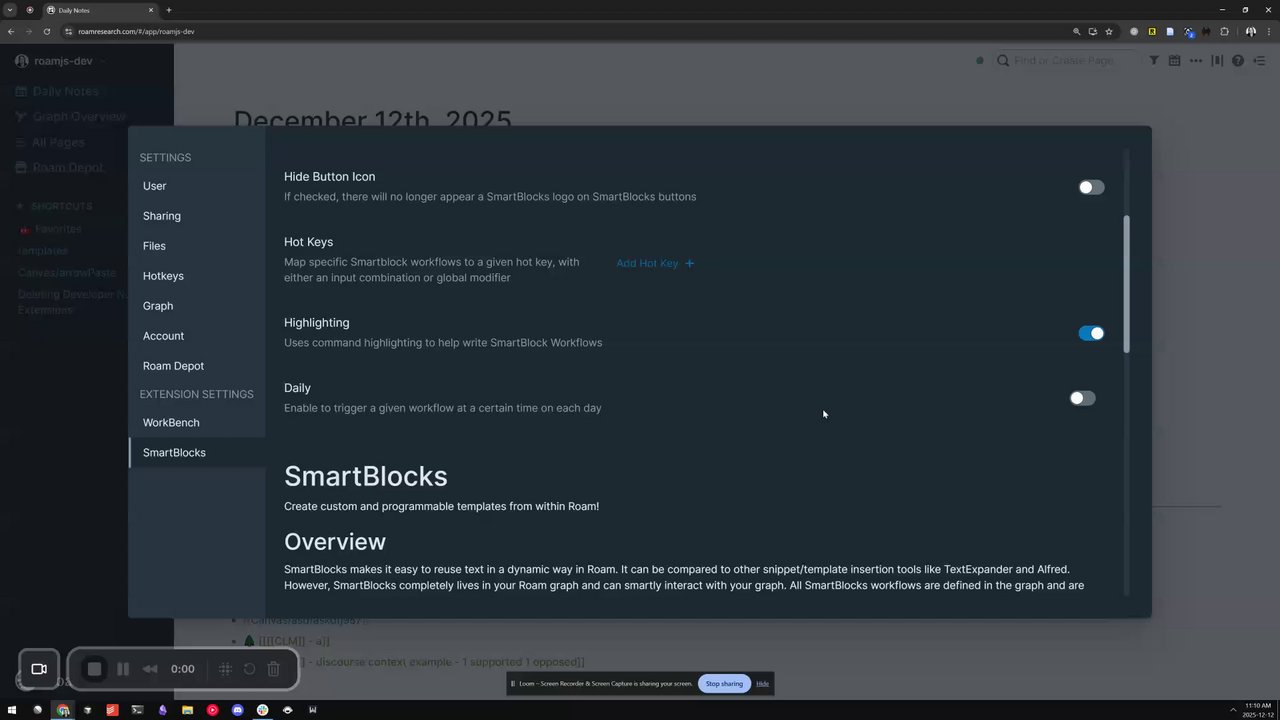Open the Roam calendar date picker icon

1174,61
